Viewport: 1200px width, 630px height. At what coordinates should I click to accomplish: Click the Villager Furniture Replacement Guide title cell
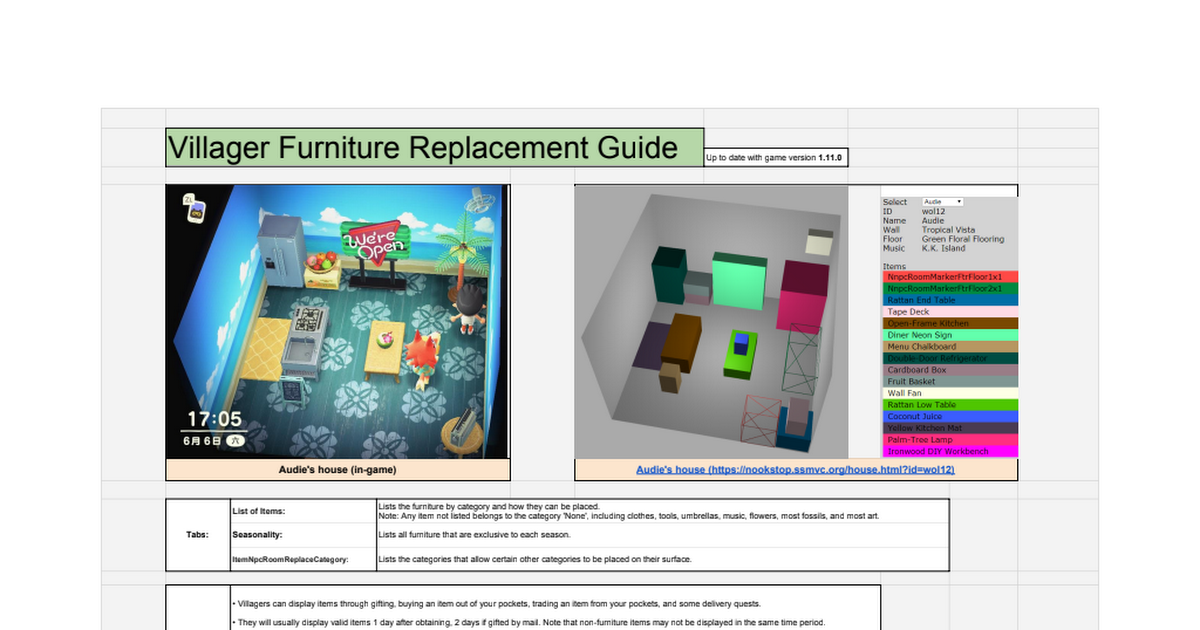coord(435,148)
